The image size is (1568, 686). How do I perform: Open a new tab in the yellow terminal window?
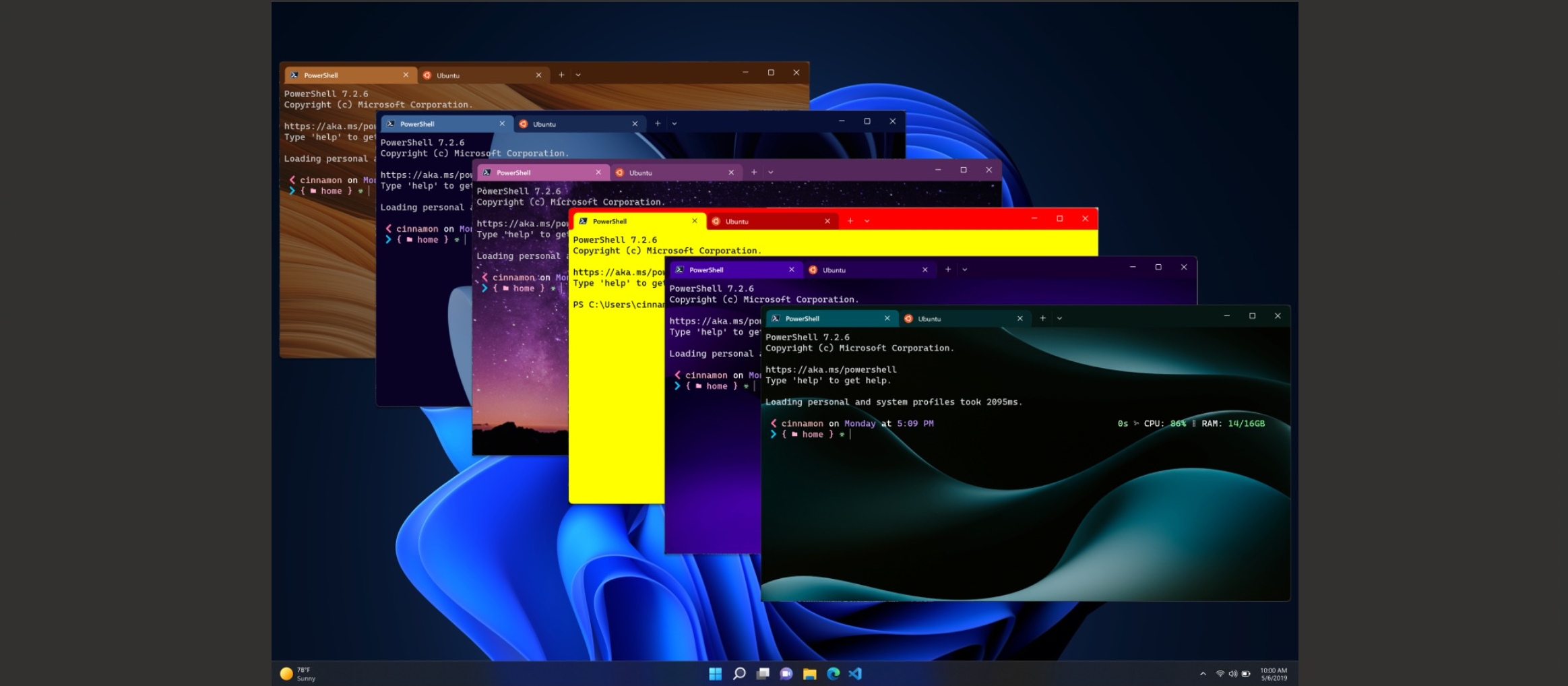(850, 220)
